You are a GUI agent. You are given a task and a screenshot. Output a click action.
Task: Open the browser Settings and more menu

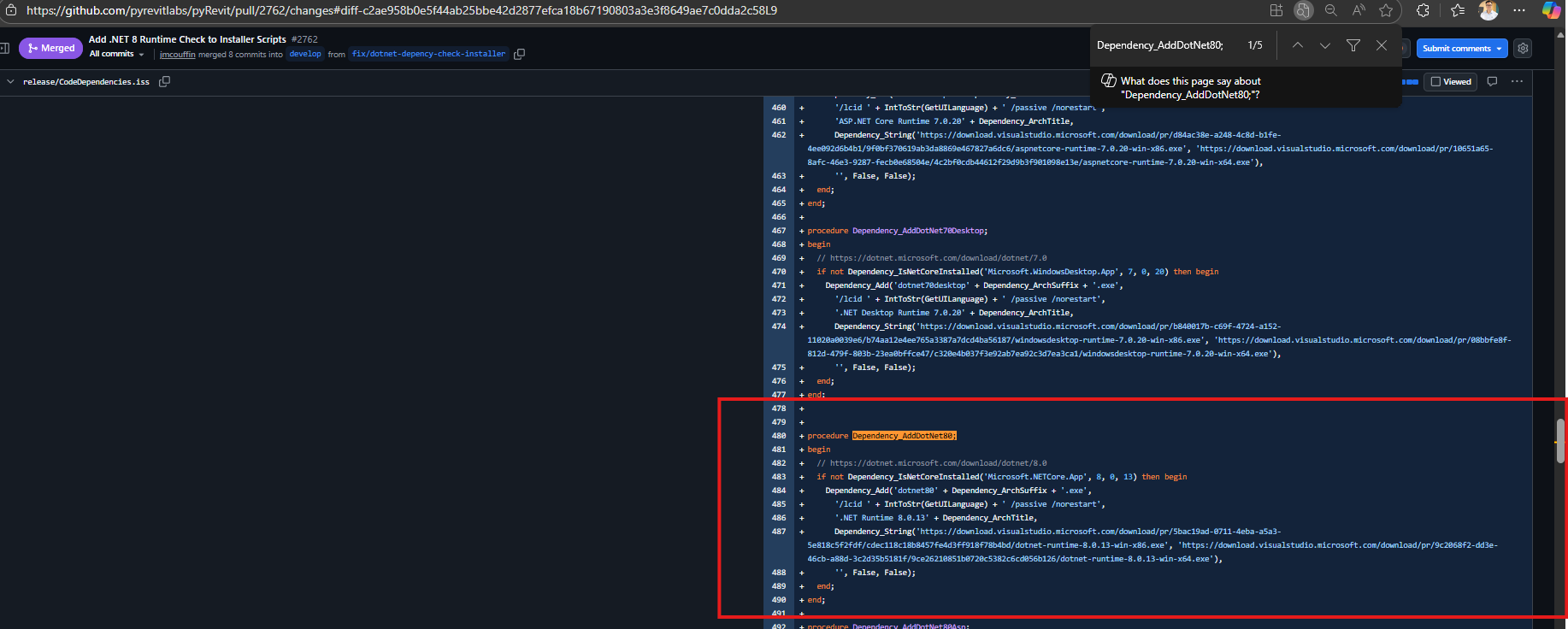(x=1519, y=10)
